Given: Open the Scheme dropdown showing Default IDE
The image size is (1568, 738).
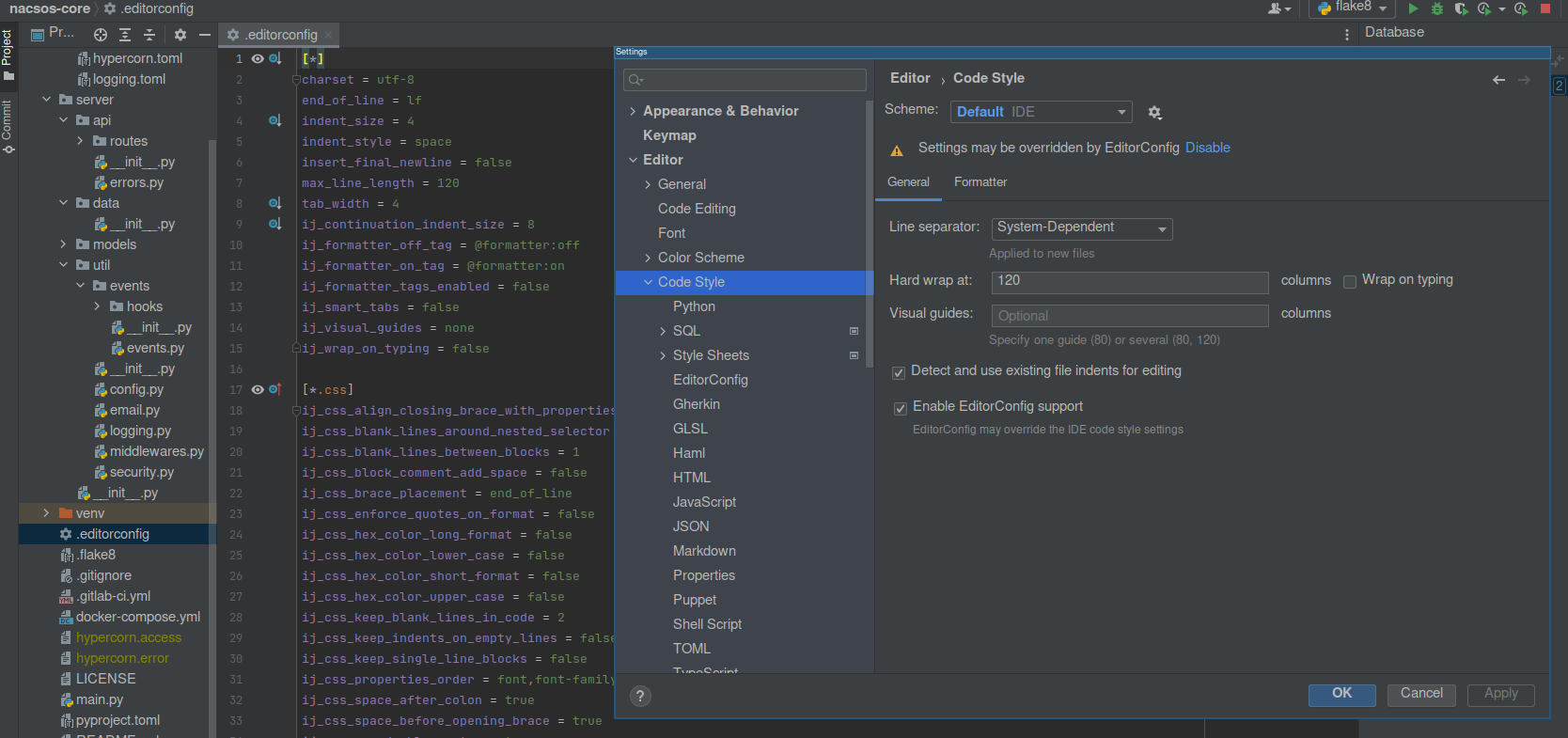Looking at the screenshot, I should (1041, 112).
